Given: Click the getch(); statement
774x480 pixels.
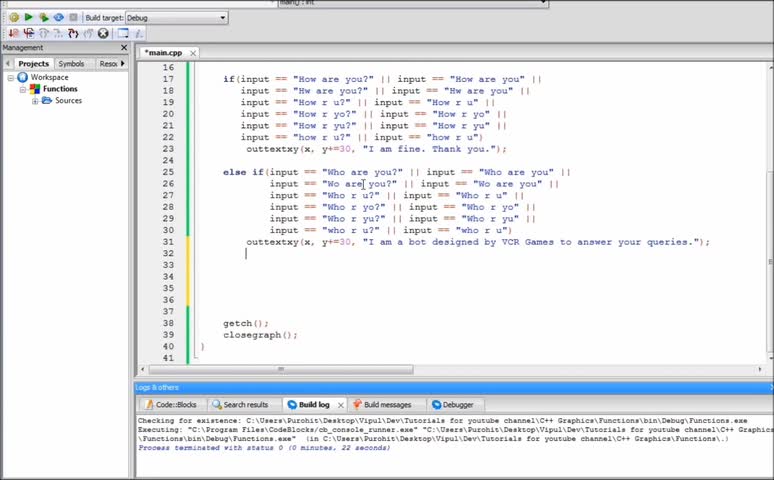Looking at the screenshot, I should point(246,323).
